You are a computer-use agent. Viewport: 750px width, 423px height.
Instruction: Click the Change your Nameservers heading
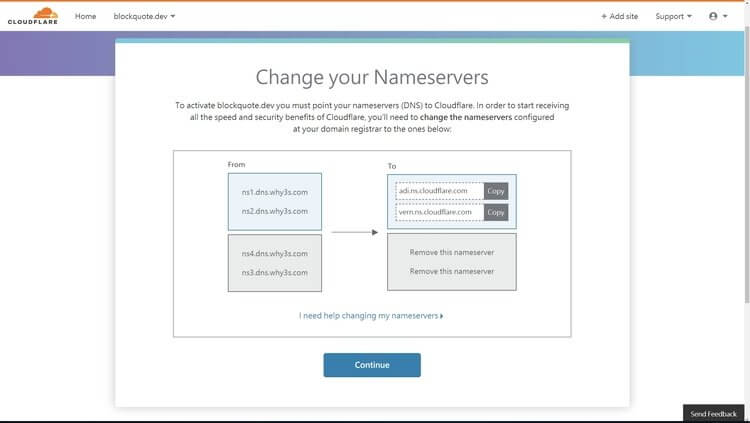click(372, 78)
